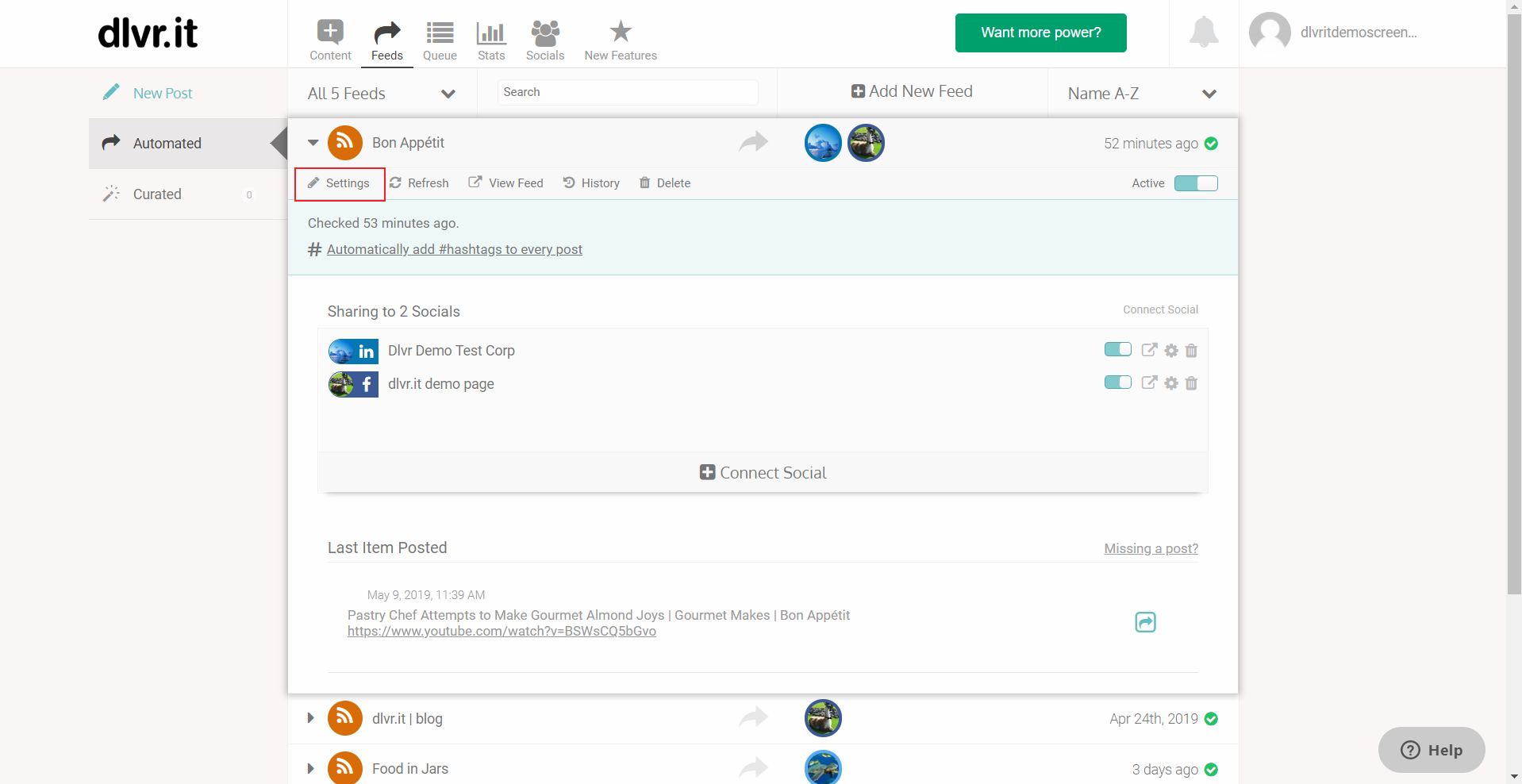Click the page vertical scrollbar
1522x784 pixels.
pyautogui.click(x=1514, y=305)
